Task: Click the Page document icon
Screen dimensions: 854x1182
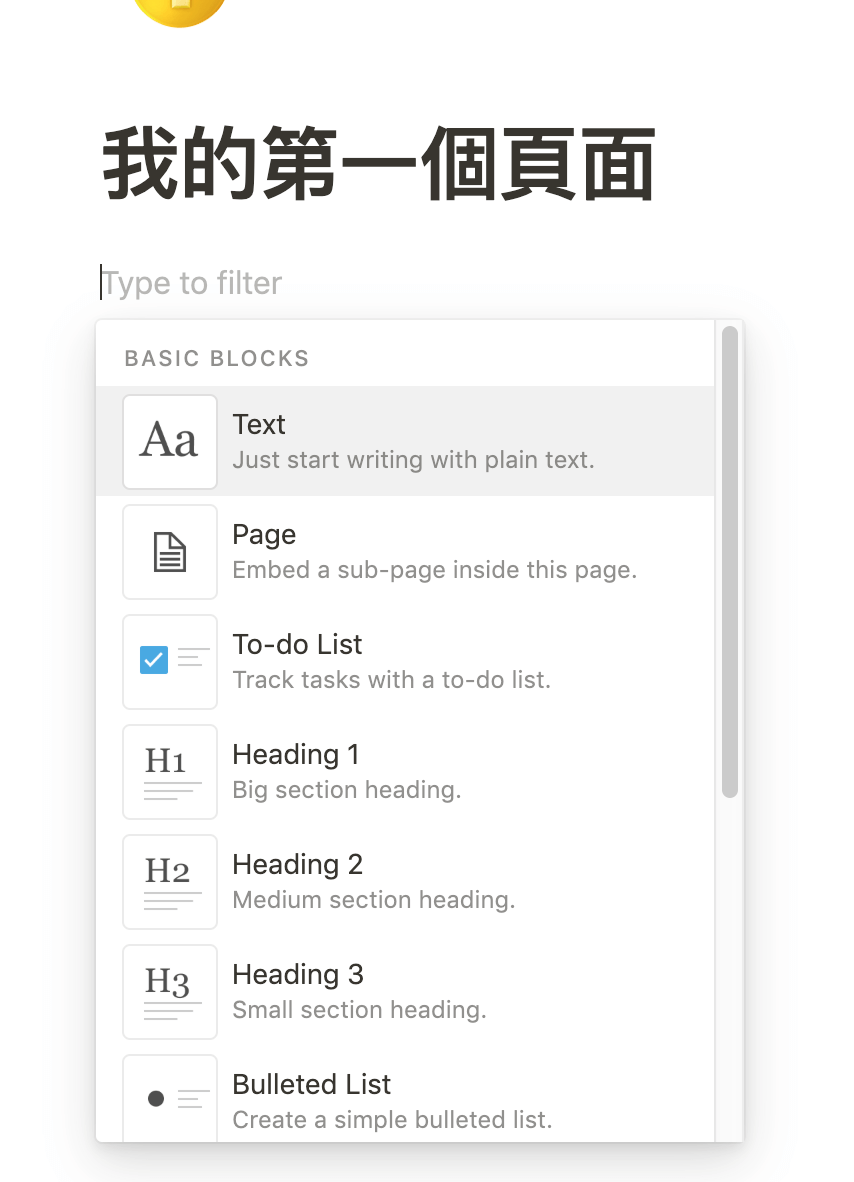Action: (170, 552)
